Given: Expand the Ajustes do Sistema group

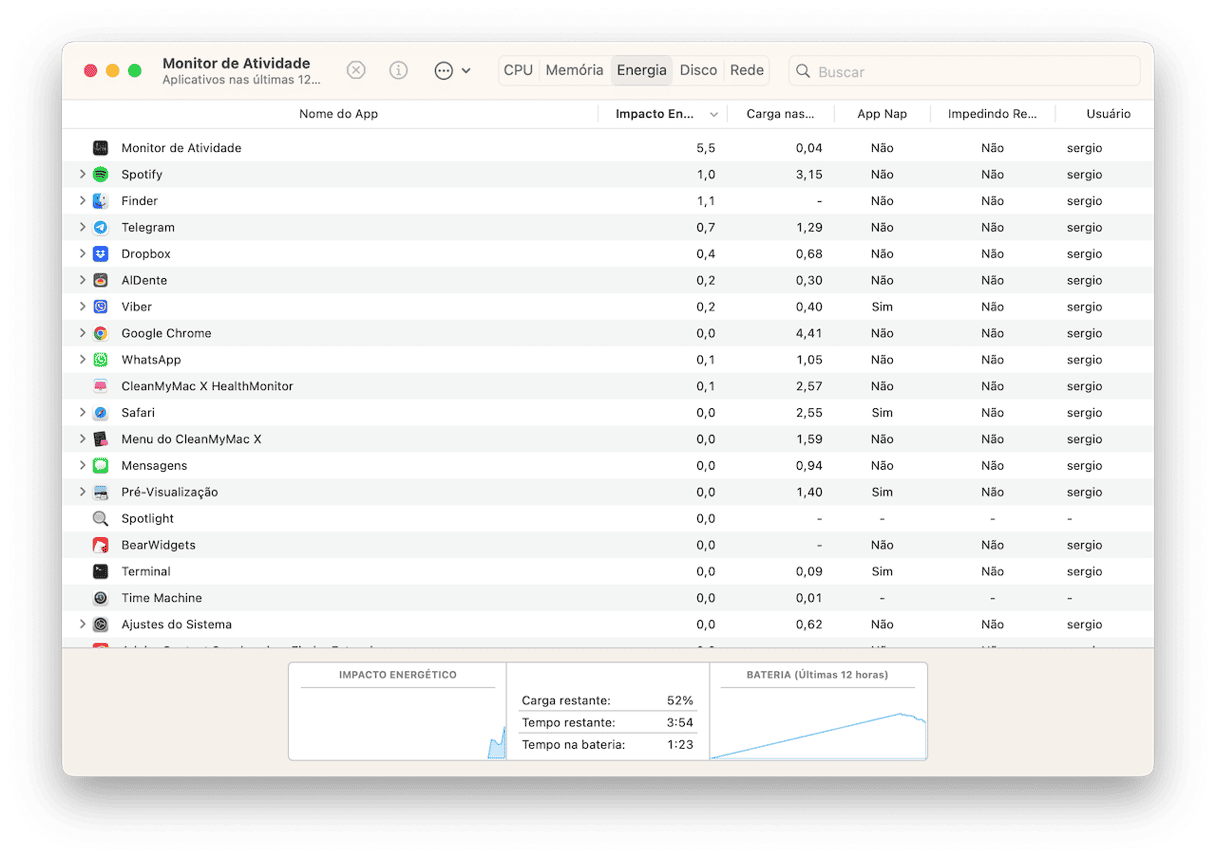Looking at the screenshot, I should [x=82, y=625].
